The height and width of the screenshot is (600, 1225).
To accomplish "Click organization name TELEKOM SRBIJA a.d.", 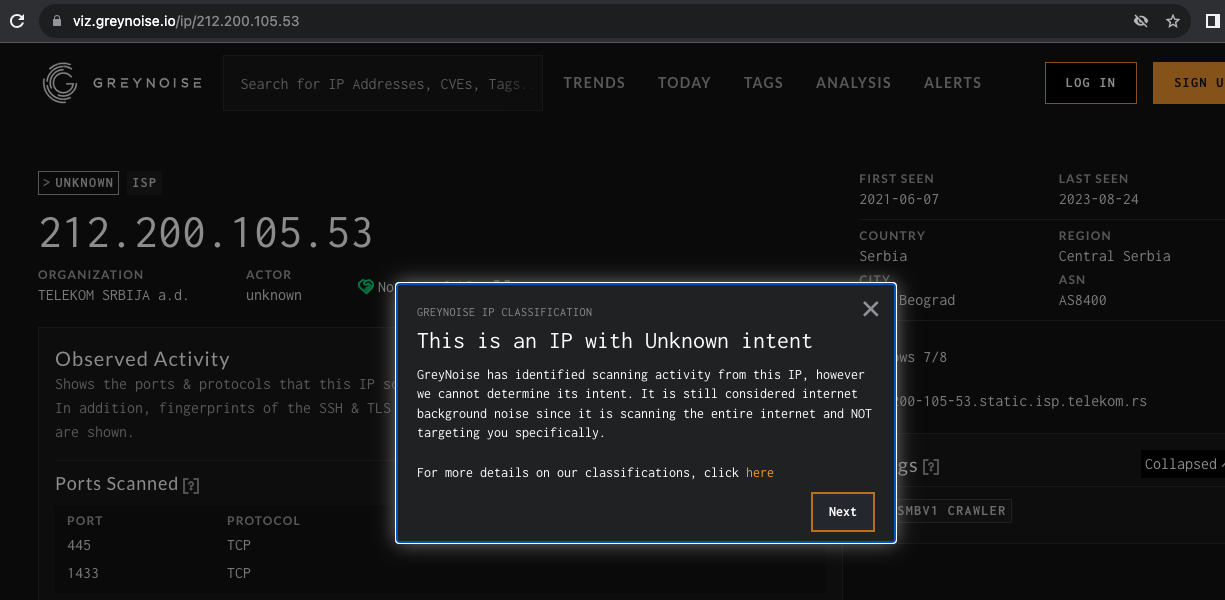I will coord(114,296).
